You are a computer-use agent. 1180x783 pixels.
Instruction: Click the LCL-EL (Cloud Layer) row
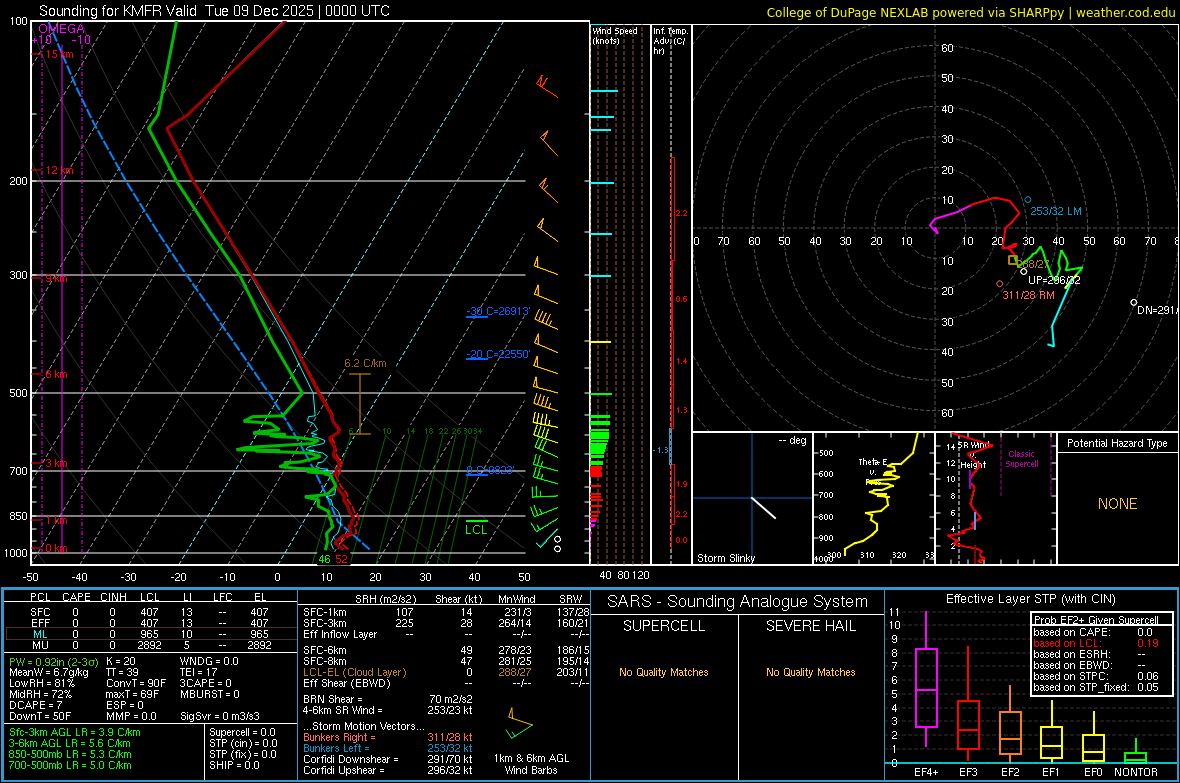(446, 672)
